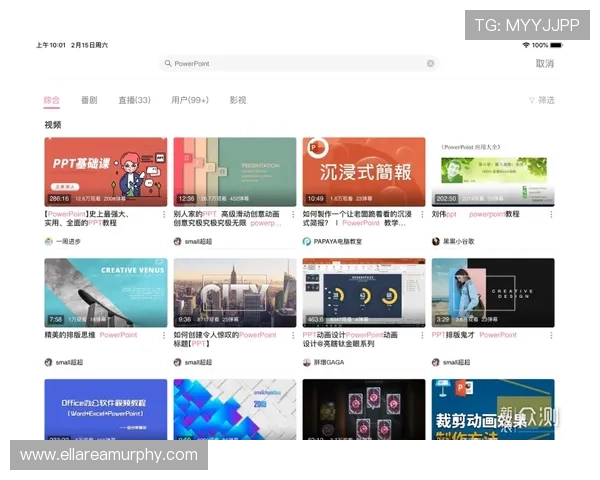Click the battery status icon

click(x=557, y=45)
